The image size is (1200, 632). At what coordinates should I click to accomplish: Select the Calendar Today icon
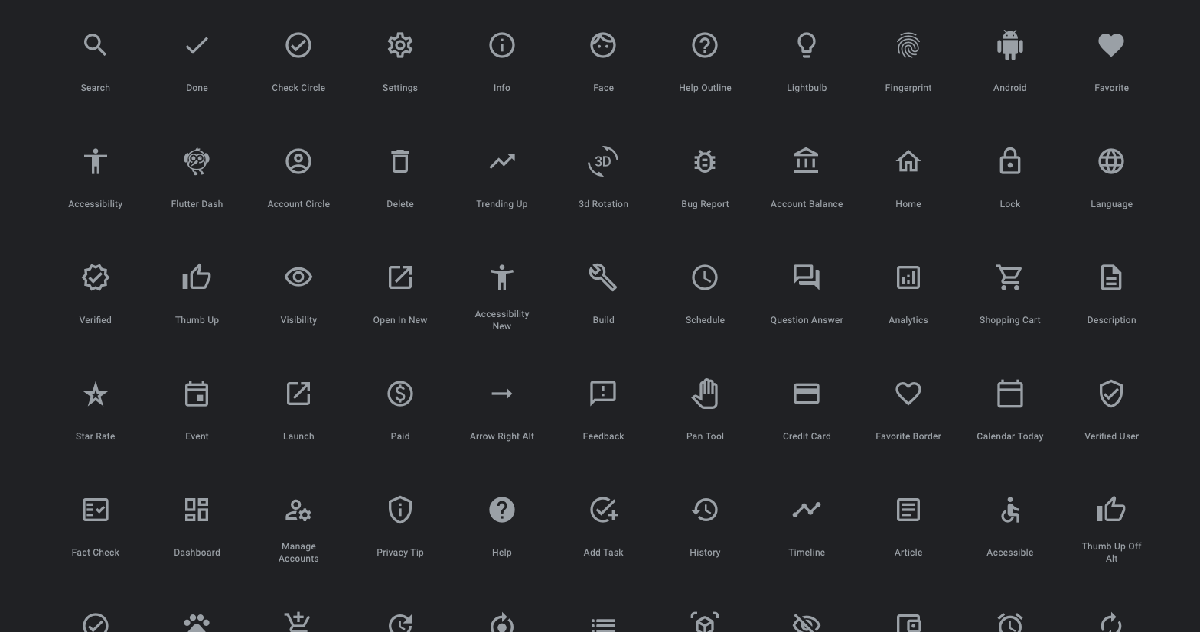1010,393
